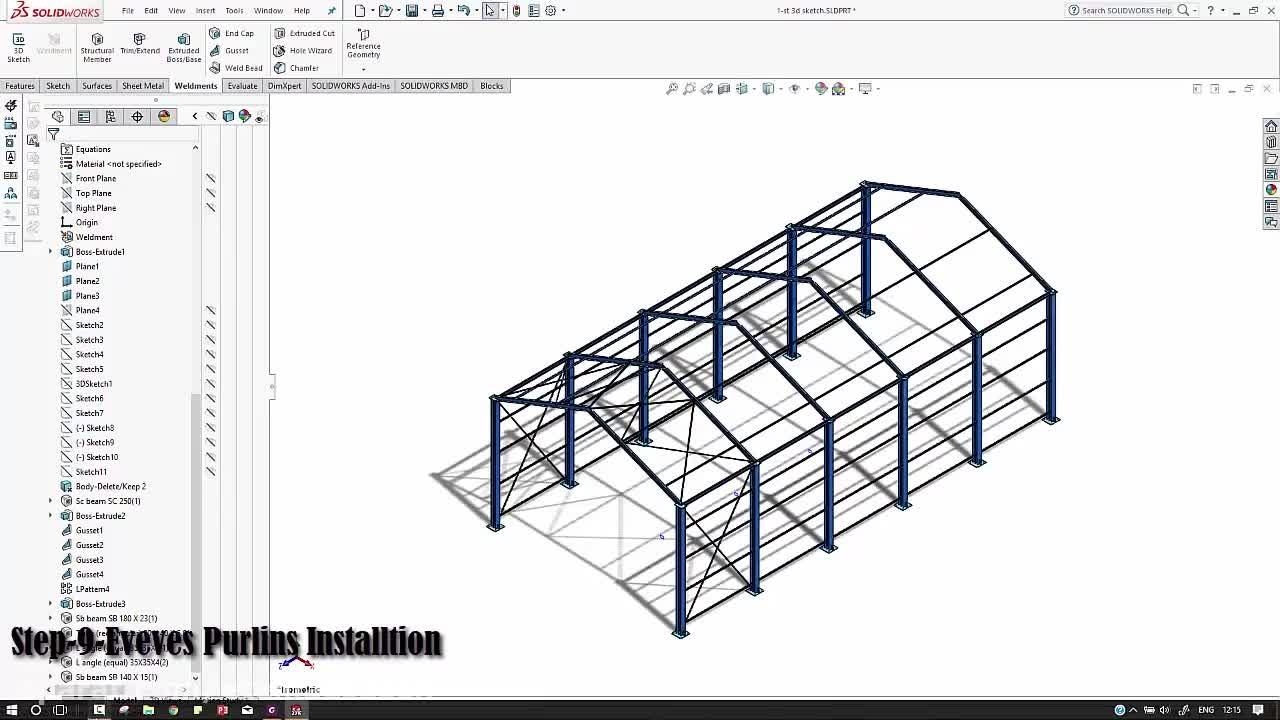1280x720 pixels.
Task: Toggle the hidden indicator for Sketch5
Action: (x=211, y=369)
